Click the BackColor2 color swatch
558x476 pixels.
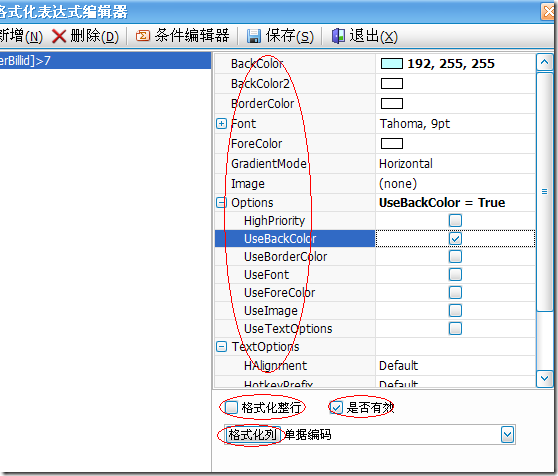[392, 84]
